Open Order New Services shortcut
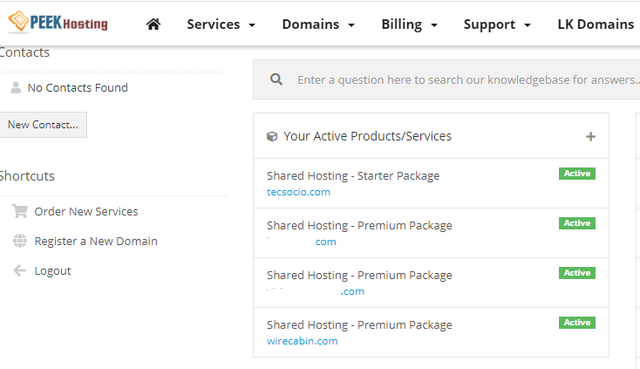Viewport: 640px width, 369px height. [86, 211]
